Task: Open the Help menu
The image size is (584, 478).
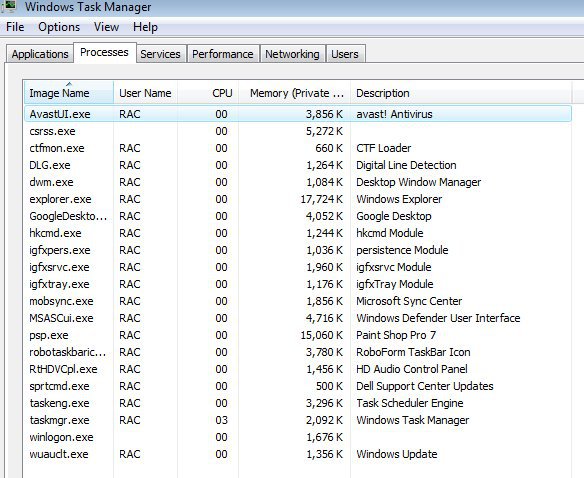Action: point(145,27)
